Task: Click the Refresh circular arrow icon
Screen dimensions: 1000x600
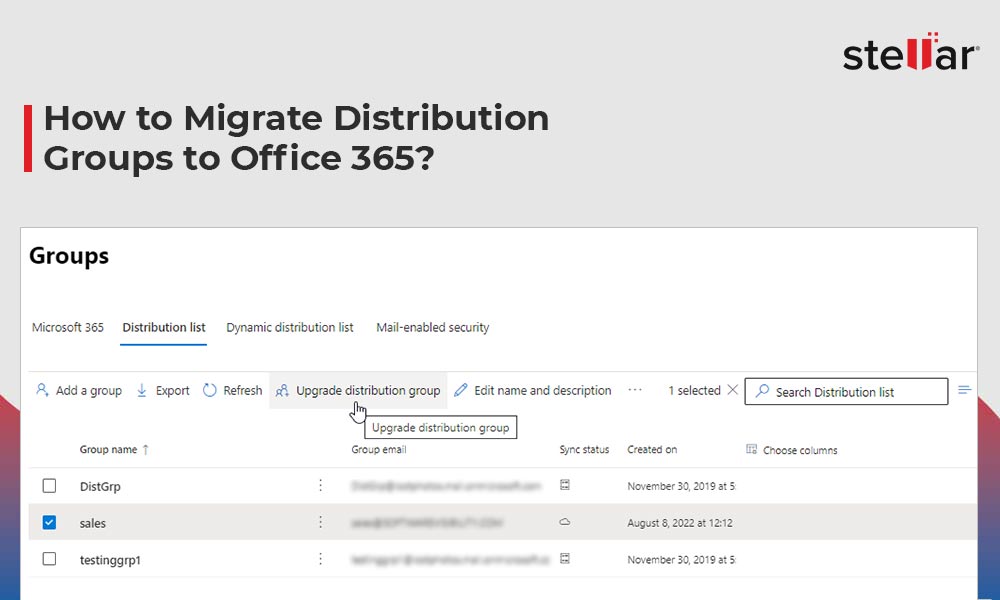Action: (x=210, y=390)
